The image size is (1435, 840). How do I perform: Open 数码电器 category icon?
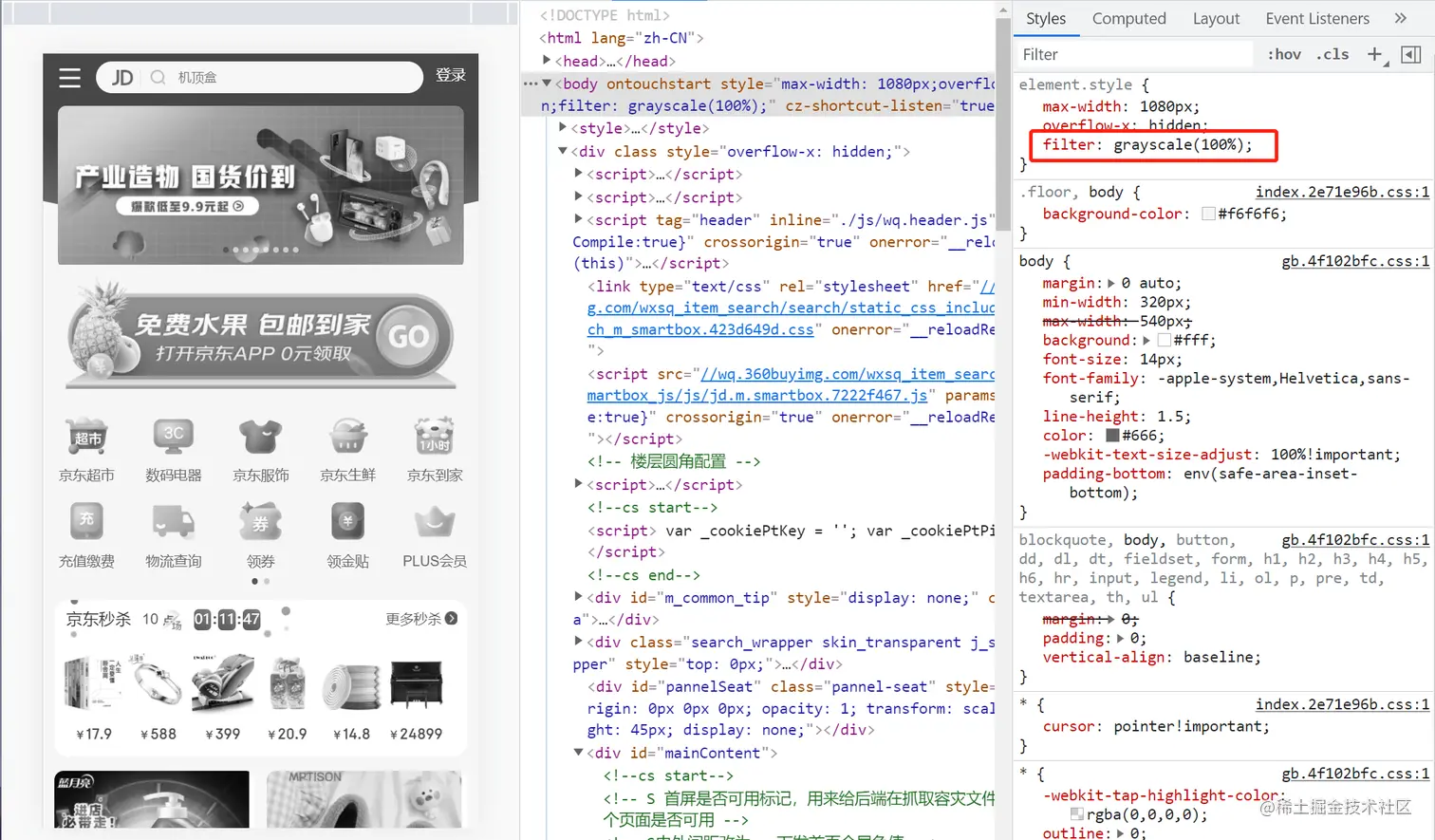174,438
